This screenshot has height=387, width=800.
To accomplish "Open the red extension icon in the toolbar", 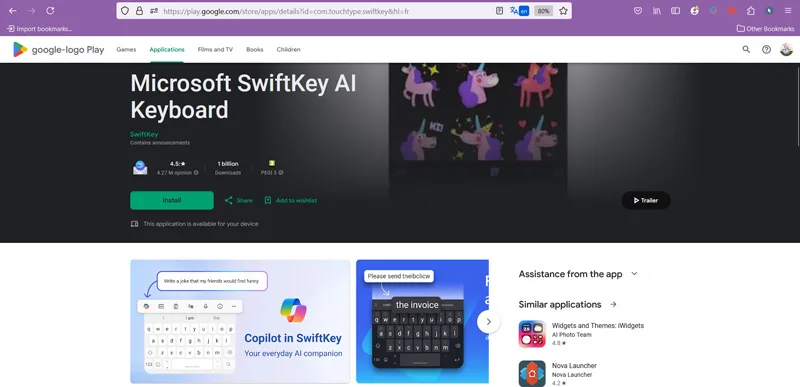I will pos(732,11).
